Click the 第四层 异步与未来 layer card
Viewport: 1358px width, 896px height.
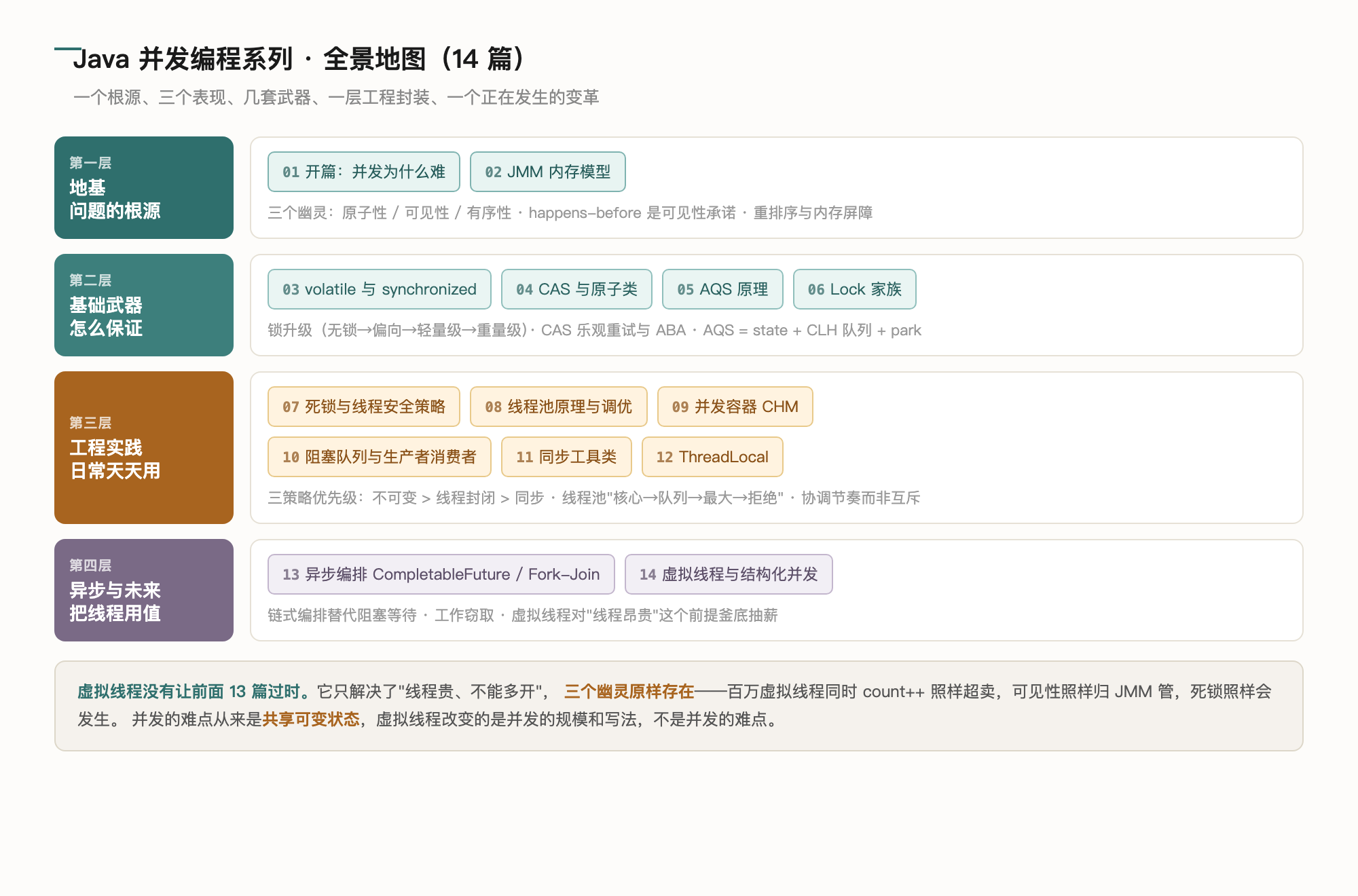click(144, 590)
